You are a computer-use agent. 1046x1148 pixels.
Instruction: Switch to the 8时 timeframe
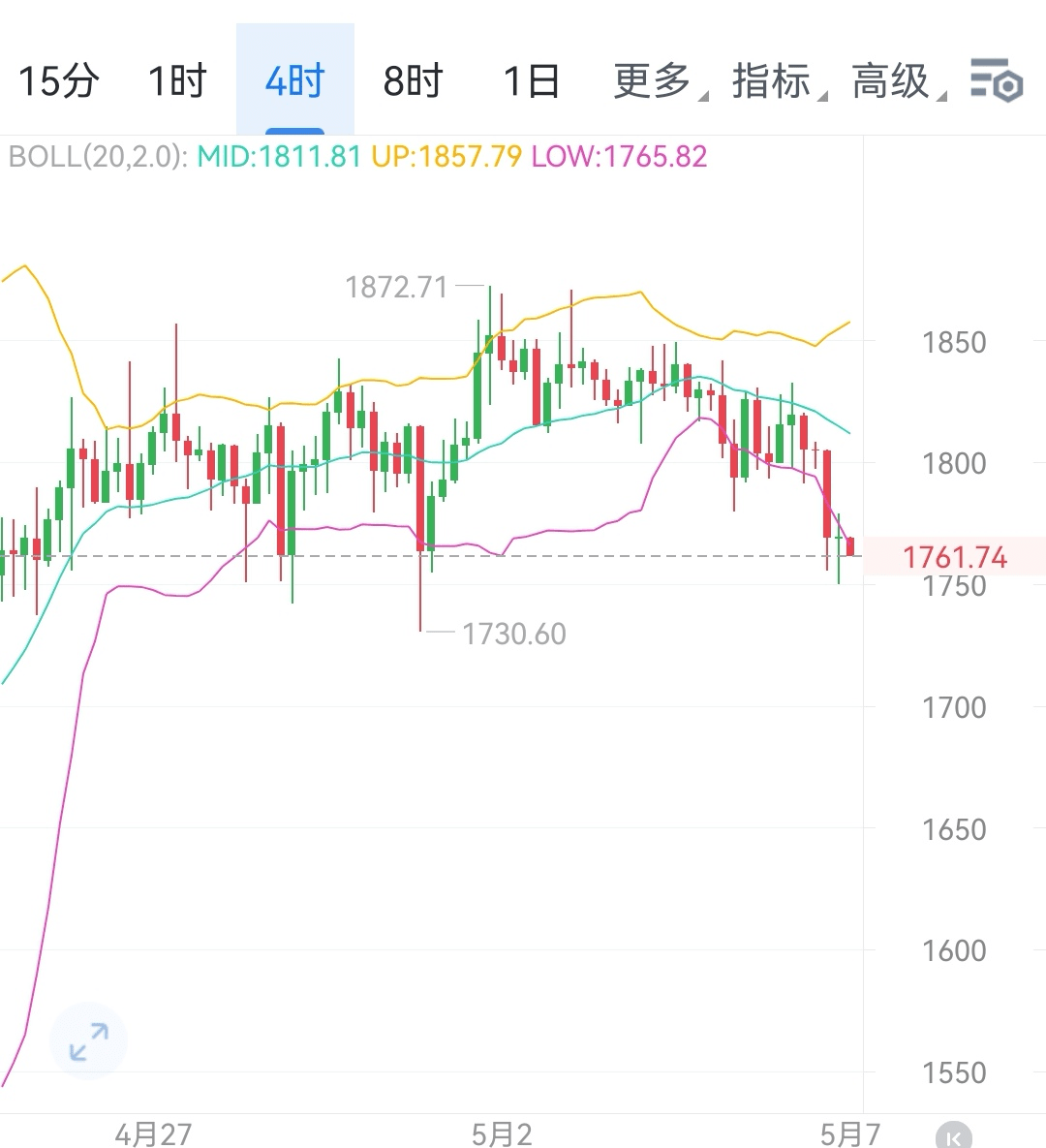click(x=413, y=80)
